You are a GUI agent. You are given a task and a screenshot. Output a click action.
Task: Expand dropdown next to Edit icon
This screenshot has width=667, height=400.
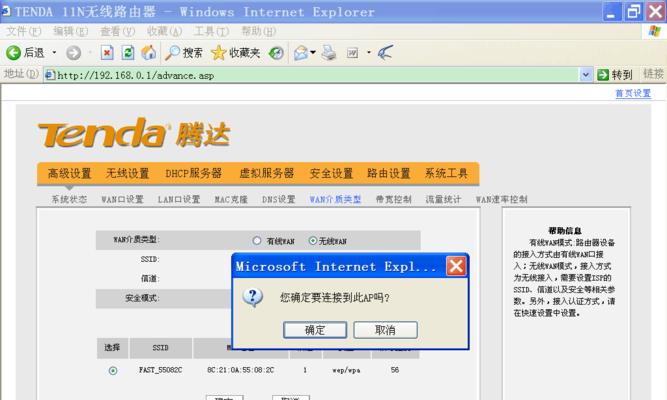pyautogui.click(x=369, y=52)
